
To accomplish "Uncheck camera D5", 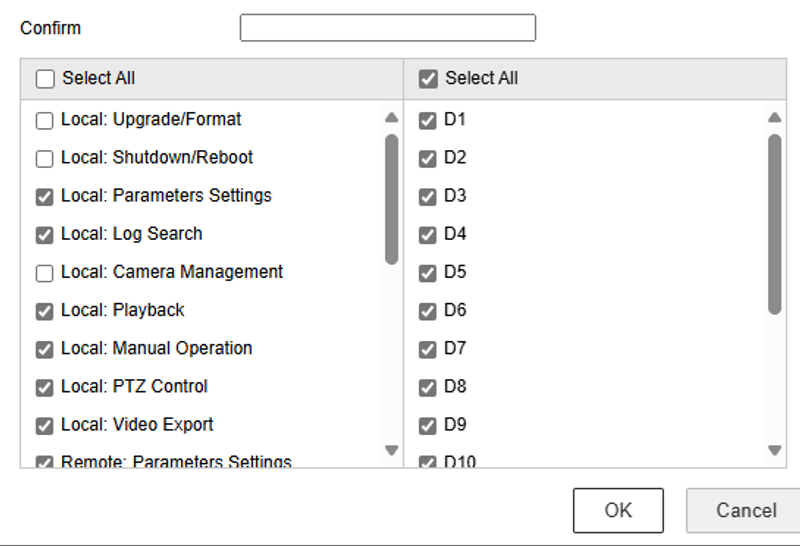I will 428,273.
